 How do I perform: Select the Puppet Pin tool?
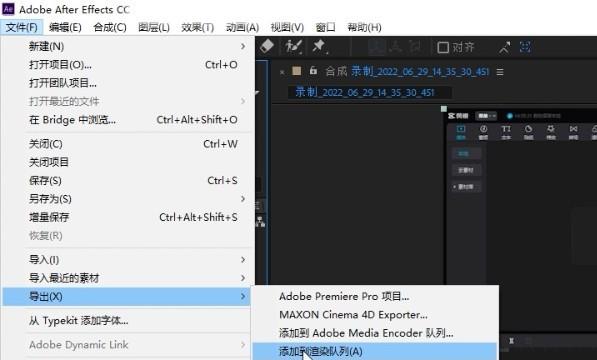tap(319, 46)
